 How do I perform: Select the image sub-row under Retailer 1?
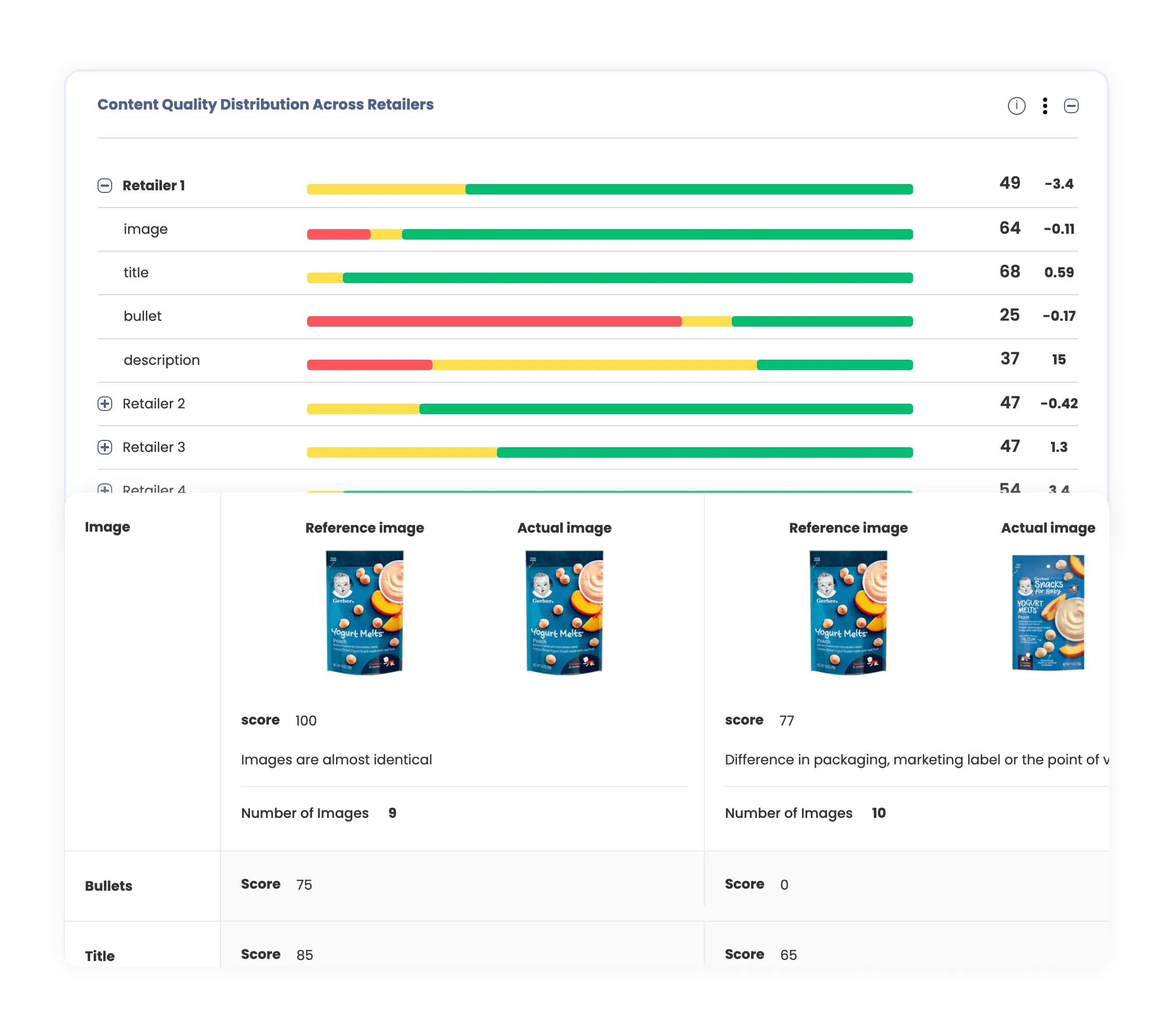146,229
